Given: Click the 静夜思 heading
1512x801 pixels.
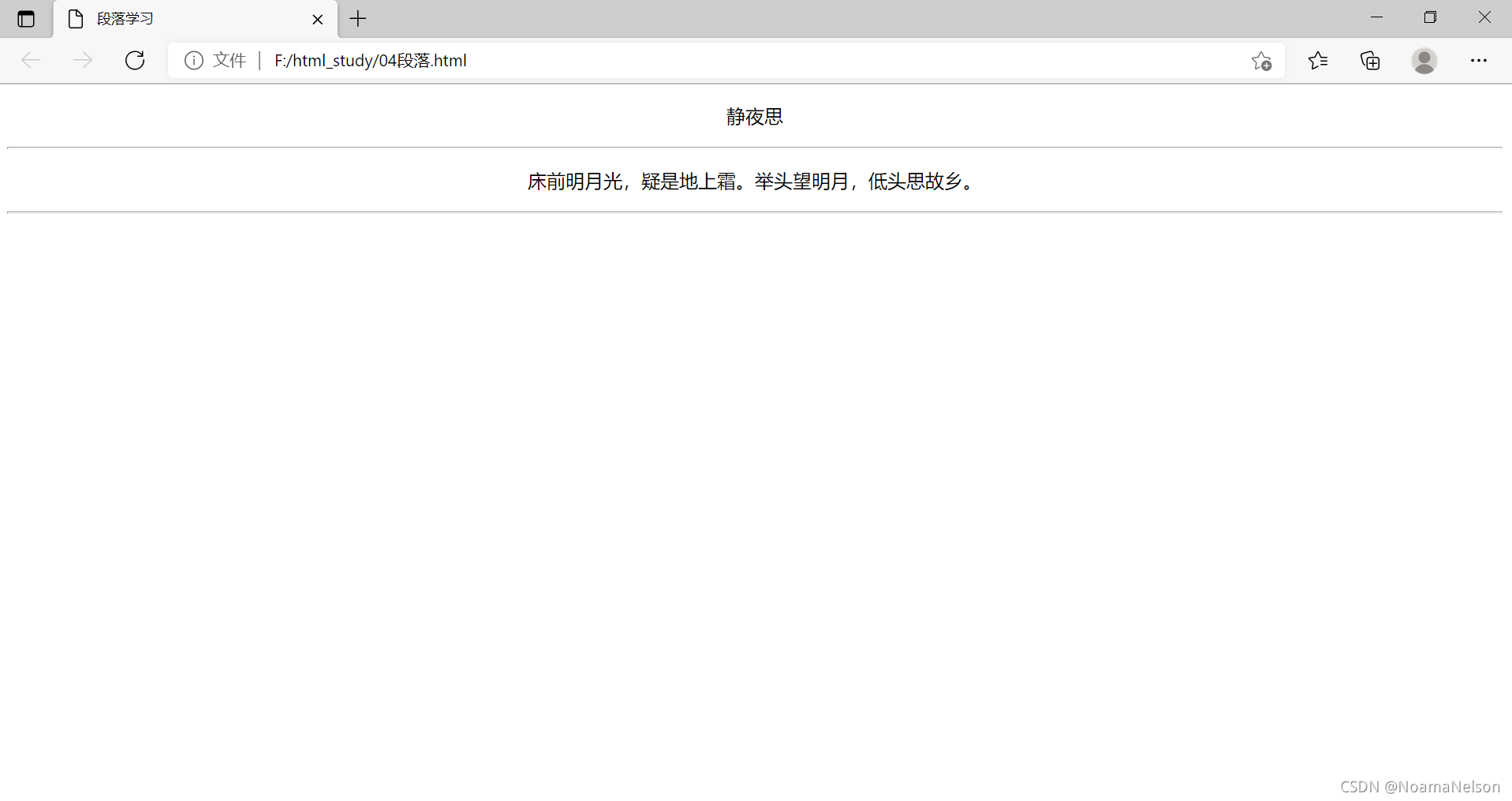Looking at the screenshot, I should click(x=753, y=117).
